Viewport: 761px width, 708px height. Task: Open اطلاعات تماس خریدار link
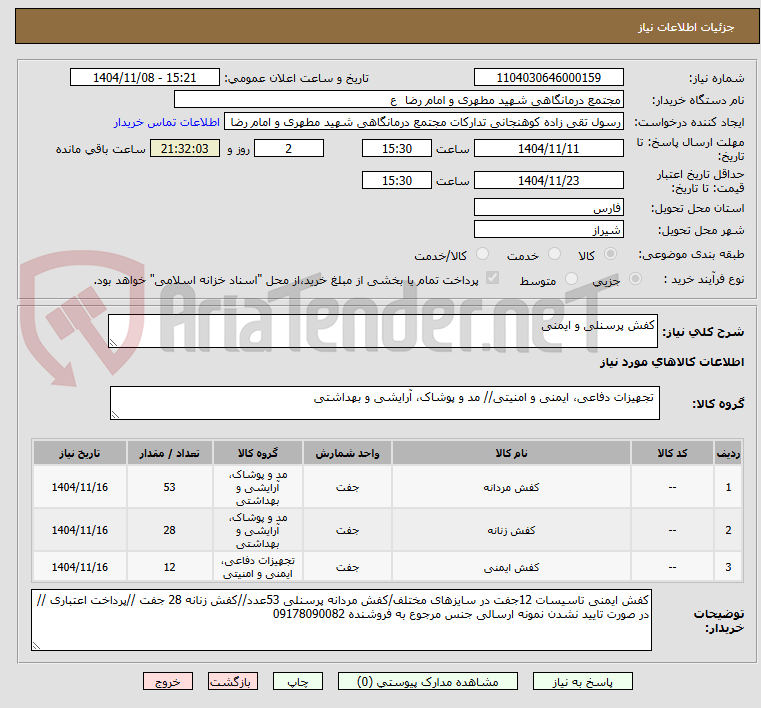pyautogui.click(x=167, y=122)
